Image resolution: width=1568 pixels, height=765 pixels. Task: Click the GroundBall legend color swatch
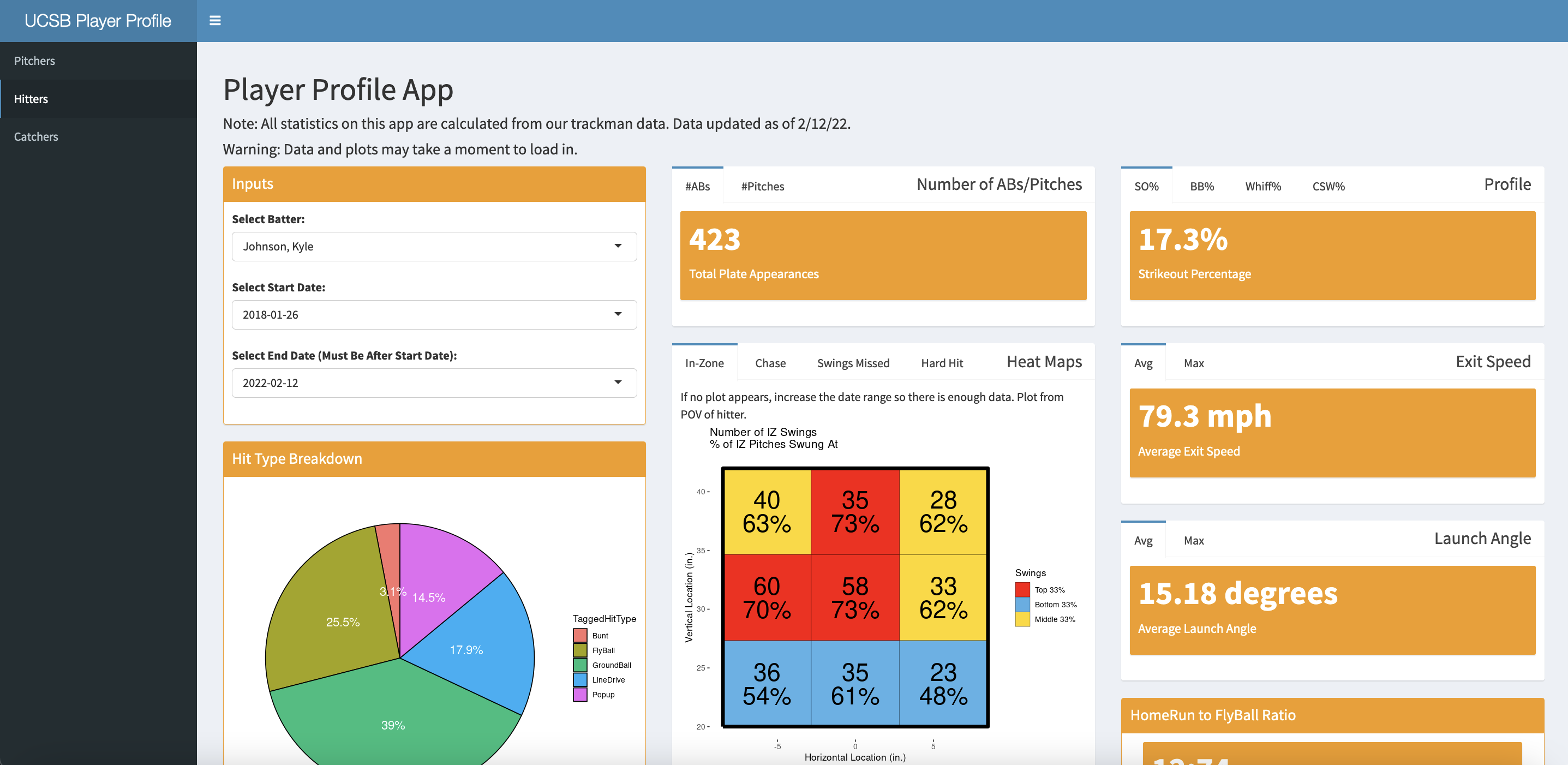tap(579, 665)
